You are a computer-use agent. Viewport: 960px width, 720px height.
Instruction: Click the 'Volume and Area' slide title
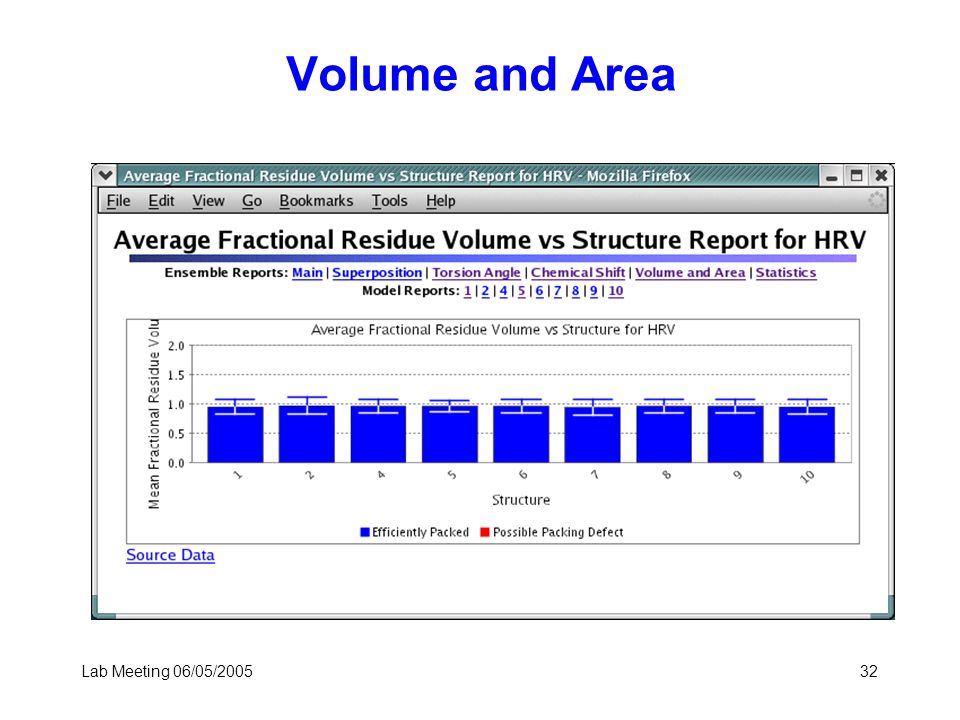[480, 75]
